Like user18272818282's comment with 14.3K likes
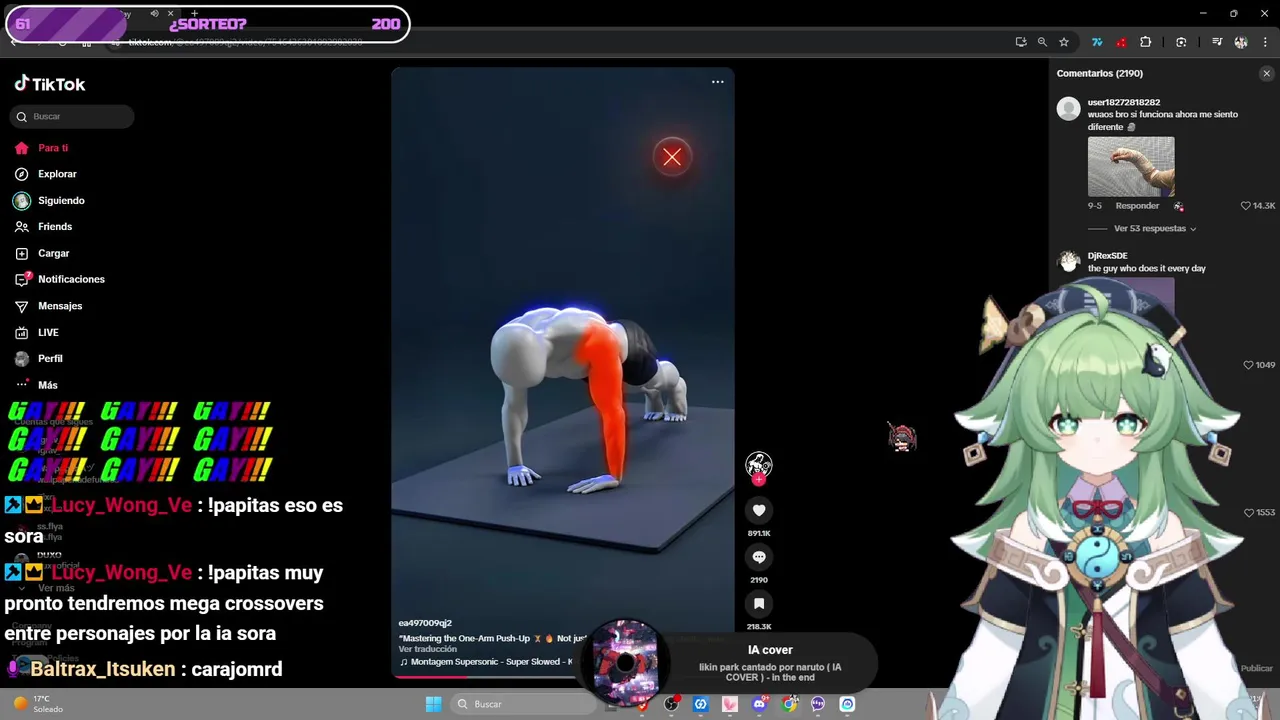Screen dimensions: 1280x720 click(1246, 206)
